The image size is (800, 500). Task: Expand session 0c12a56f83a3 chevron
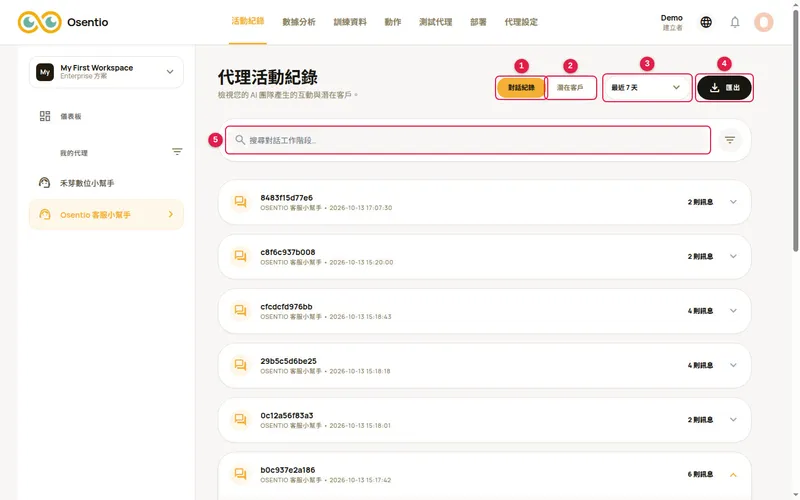733,419
